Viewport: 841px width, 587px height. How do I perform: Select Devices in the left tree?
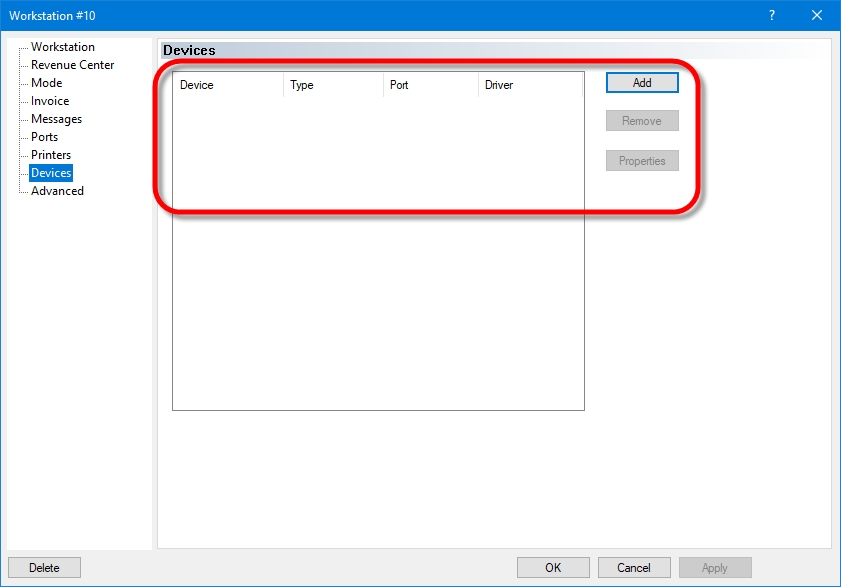point(51,173)
